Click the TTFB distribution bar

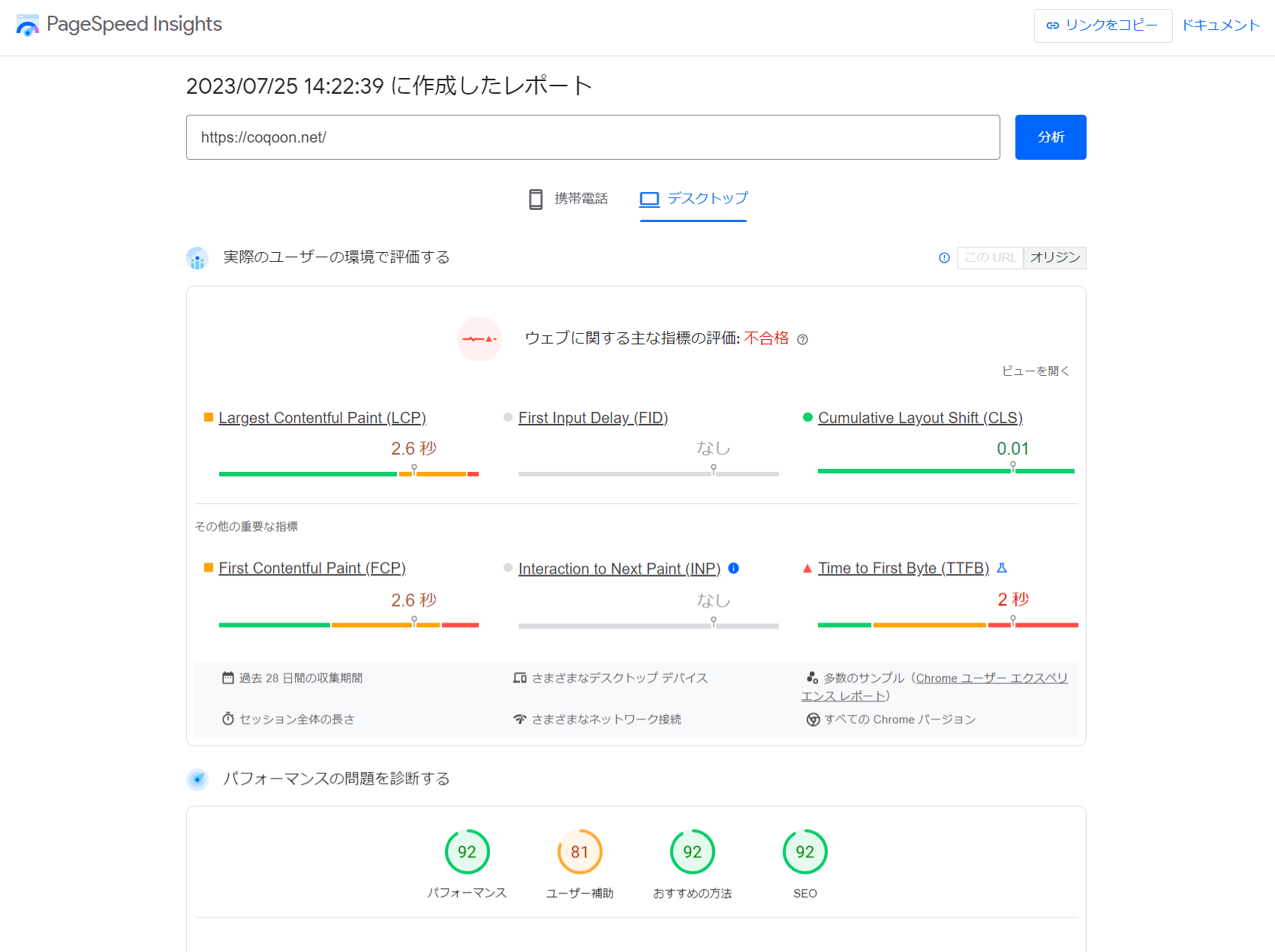click(x=948, y=625)
